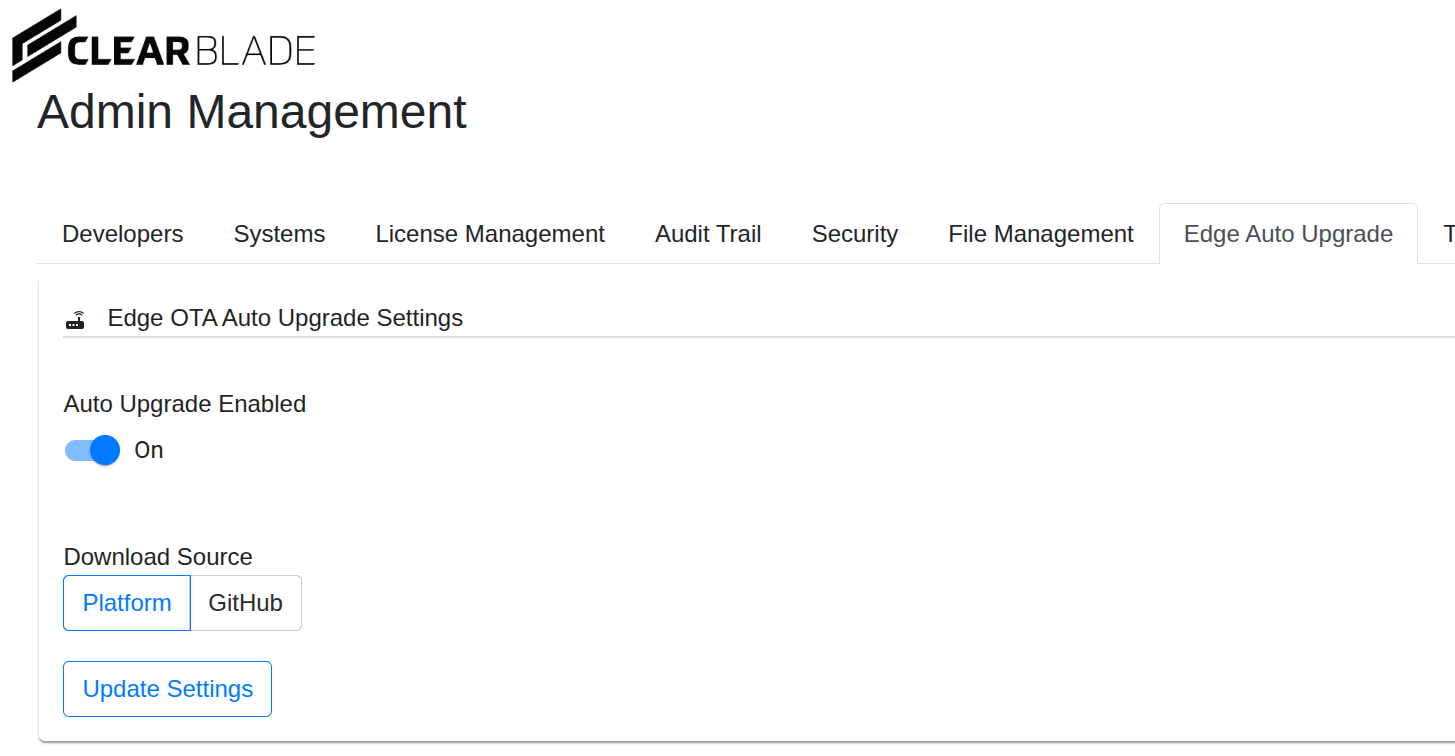Click the On label beside the switch
The height and width of the screenshot is (756, 1455).
coord(149,450)
